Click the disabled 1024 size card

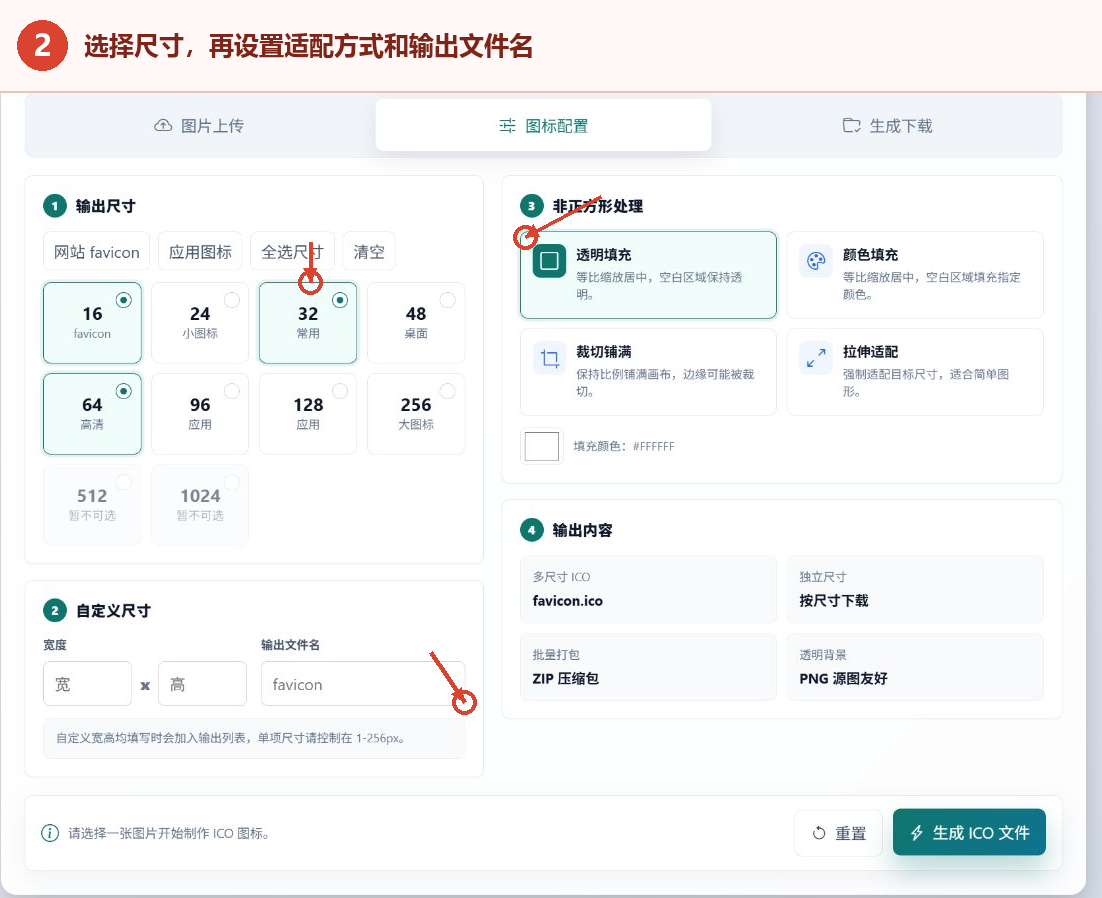coord(200,505)
